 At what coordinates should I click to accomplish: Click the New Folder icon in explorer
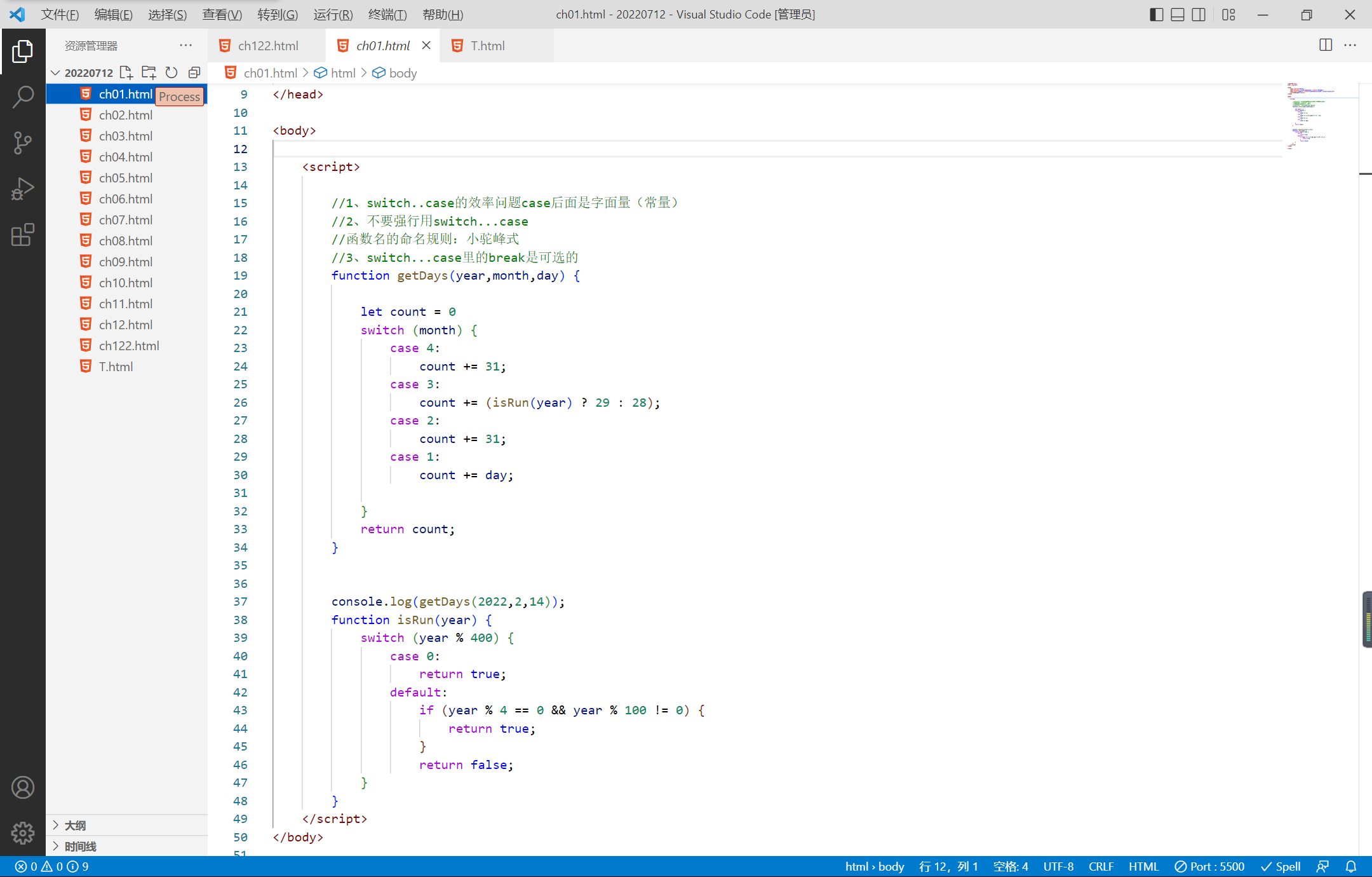[149, 72]
